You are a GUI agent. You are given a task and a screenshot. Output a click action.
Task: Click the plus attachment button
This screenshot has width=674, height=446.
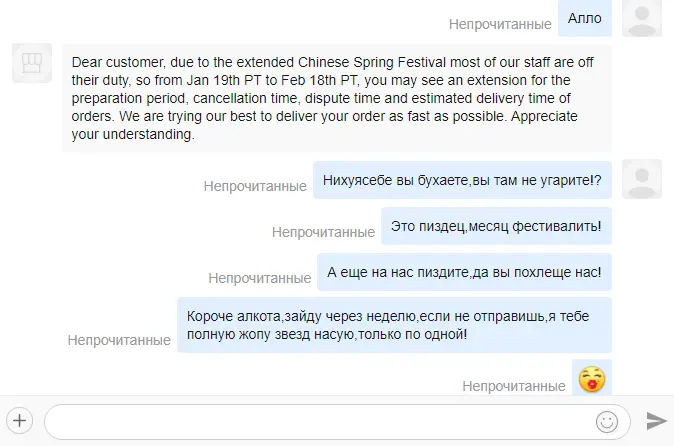pyautogui.click(x=20, y=421)
